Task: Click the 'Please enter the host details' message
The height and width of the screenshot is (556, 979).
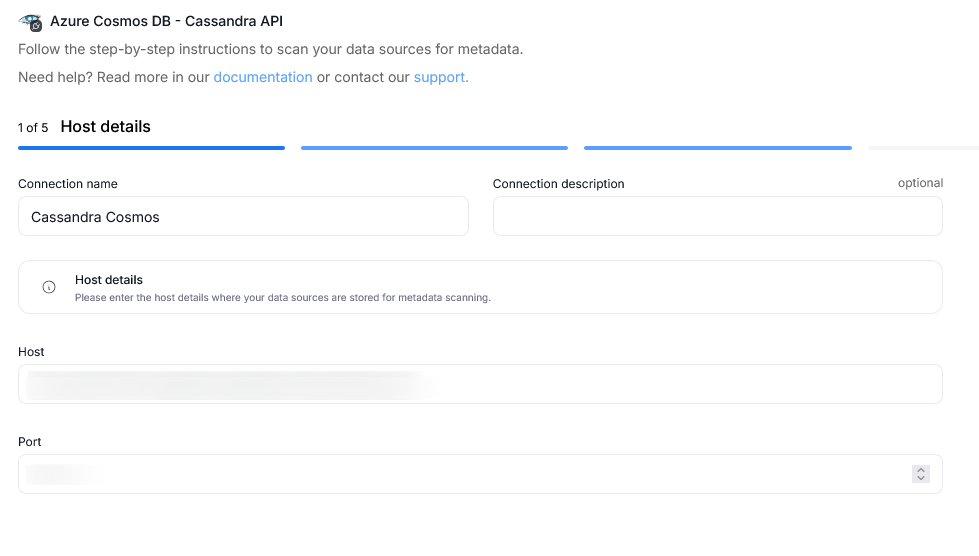Action: [283, 298]
